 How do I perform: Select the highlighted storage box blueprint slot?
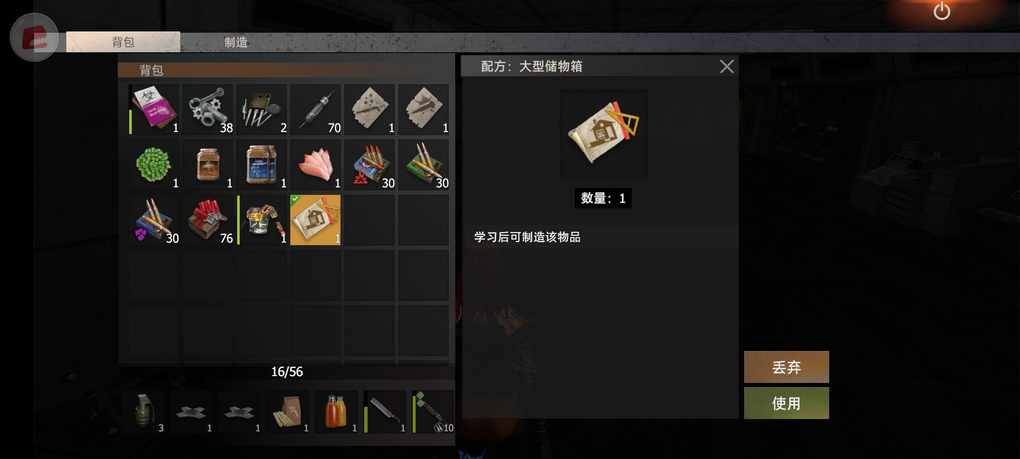315,220
